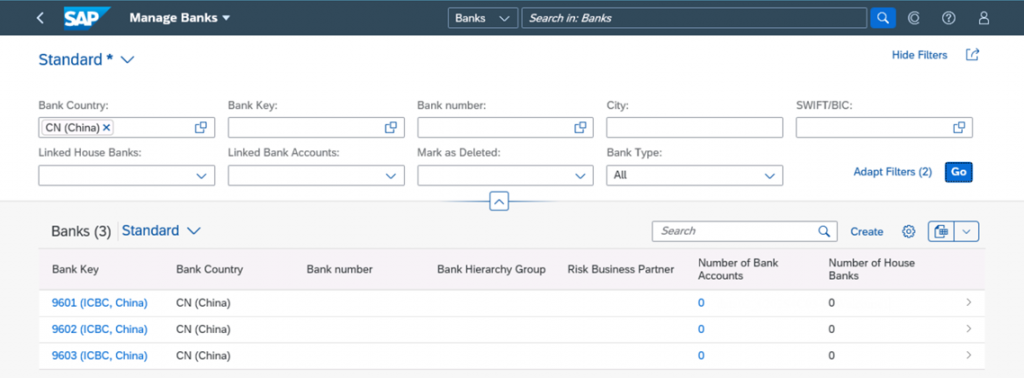Viewport: 1024px width, 378px height.
Task: Focus the City filter input field
Action: pyautogui.click(x=694, y=128)
